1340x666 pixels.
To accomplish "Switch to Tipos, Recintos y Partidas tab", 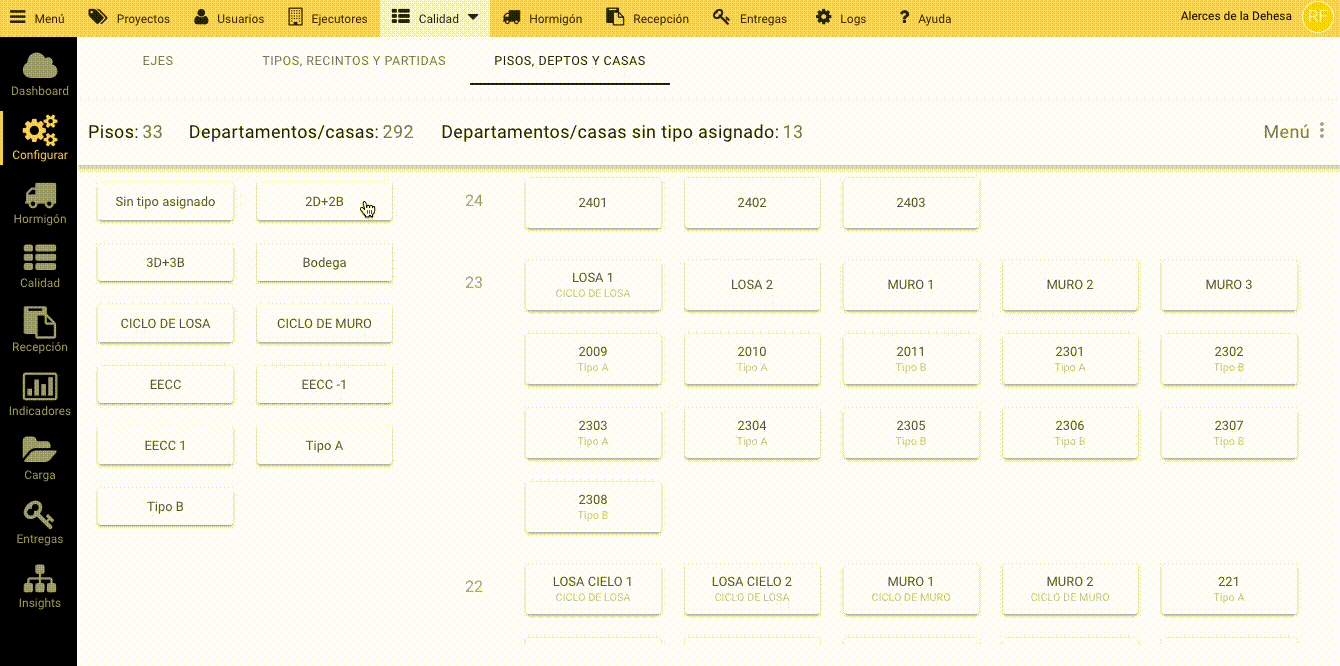I will tap(354, 61).
